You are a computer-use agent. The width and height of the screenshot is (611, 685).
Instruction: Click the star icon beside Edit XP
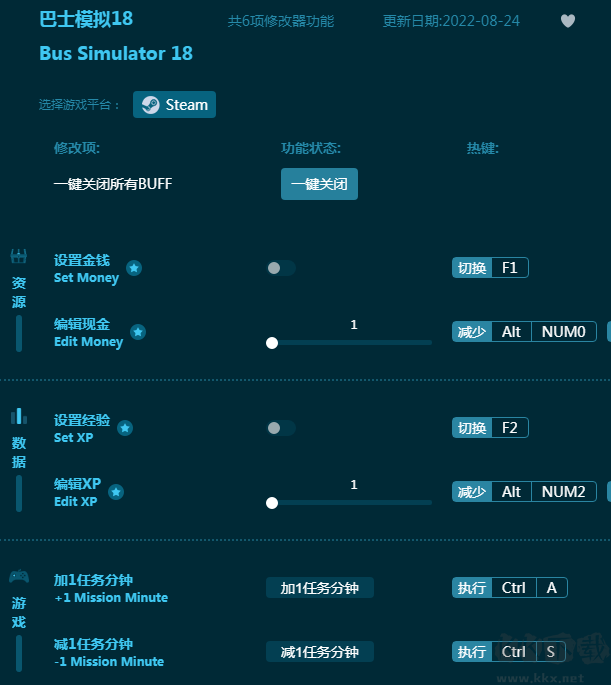click(x=116, y=492)
